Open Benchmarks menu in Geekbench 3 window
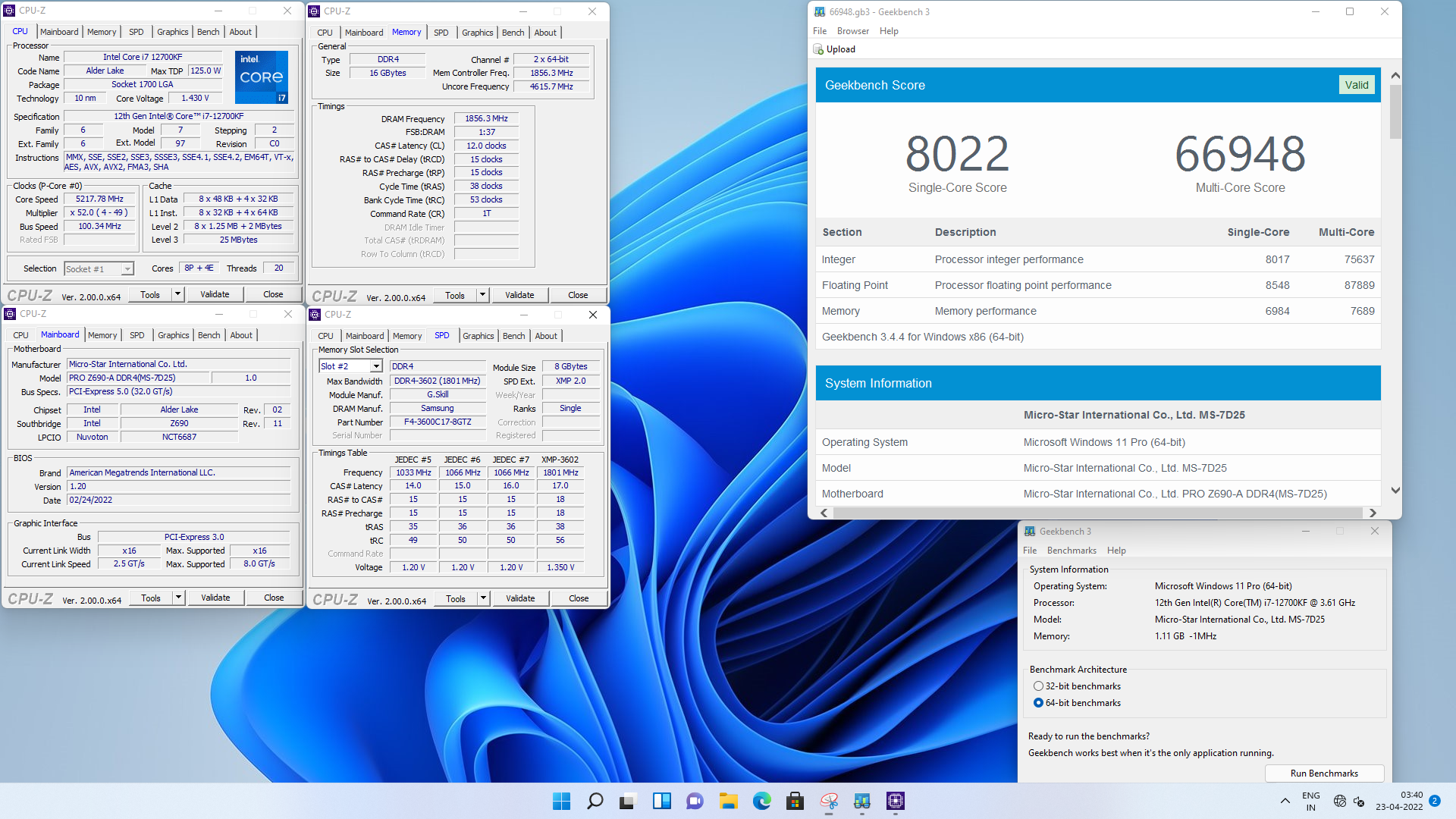 [x=1071, y=551]
